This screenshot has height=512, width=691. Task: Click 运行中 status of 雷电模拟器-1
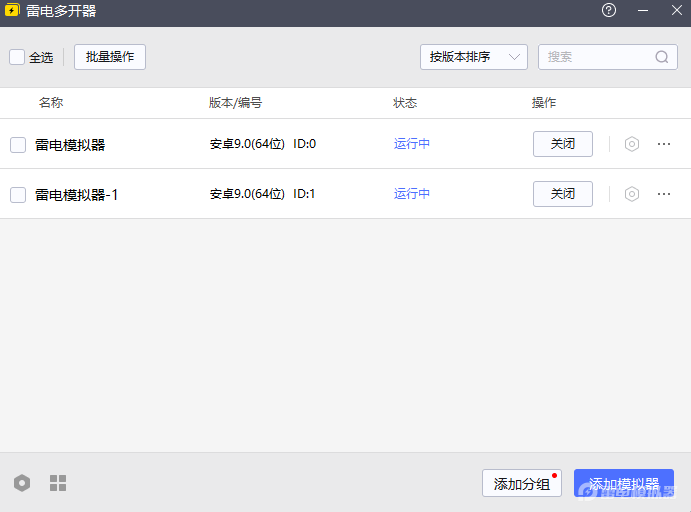[412, 194]
